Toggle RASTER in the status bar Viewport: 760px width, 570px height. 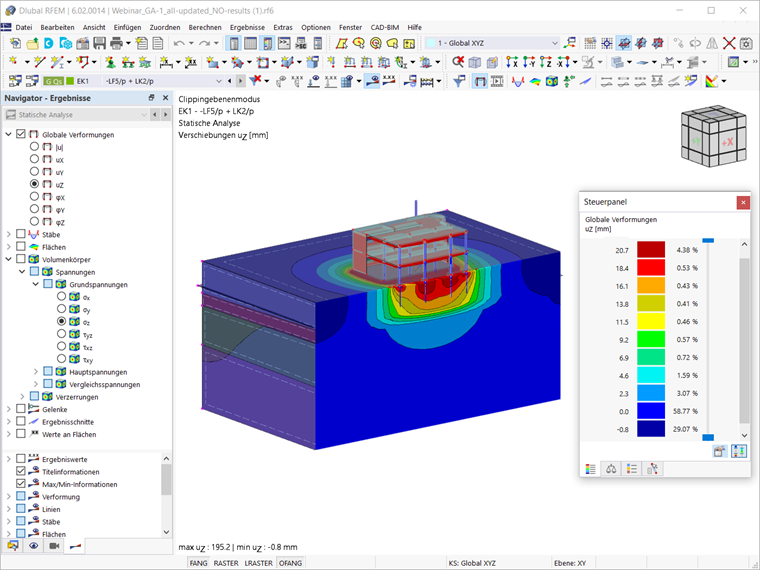[226, 563]
